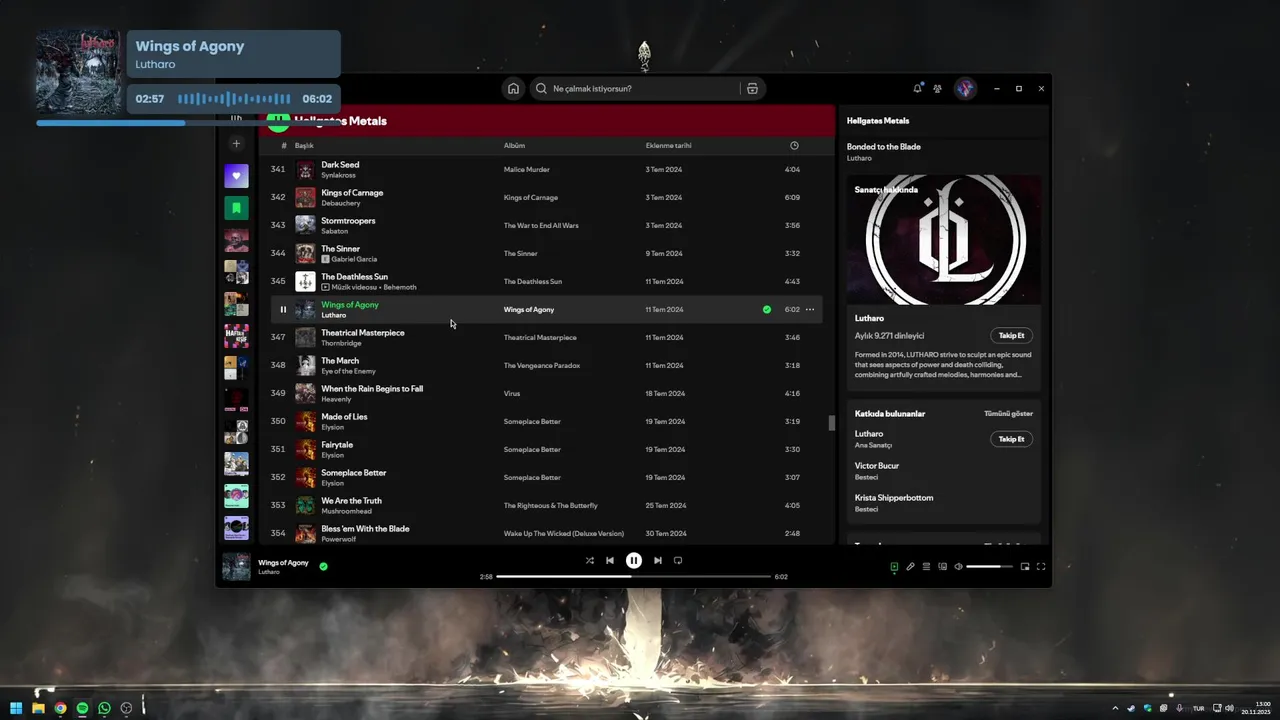Open Lutharo artist image in Sanatçı hakkında
The height and width of the screenshot is (720, 1280).
(944, 240)
